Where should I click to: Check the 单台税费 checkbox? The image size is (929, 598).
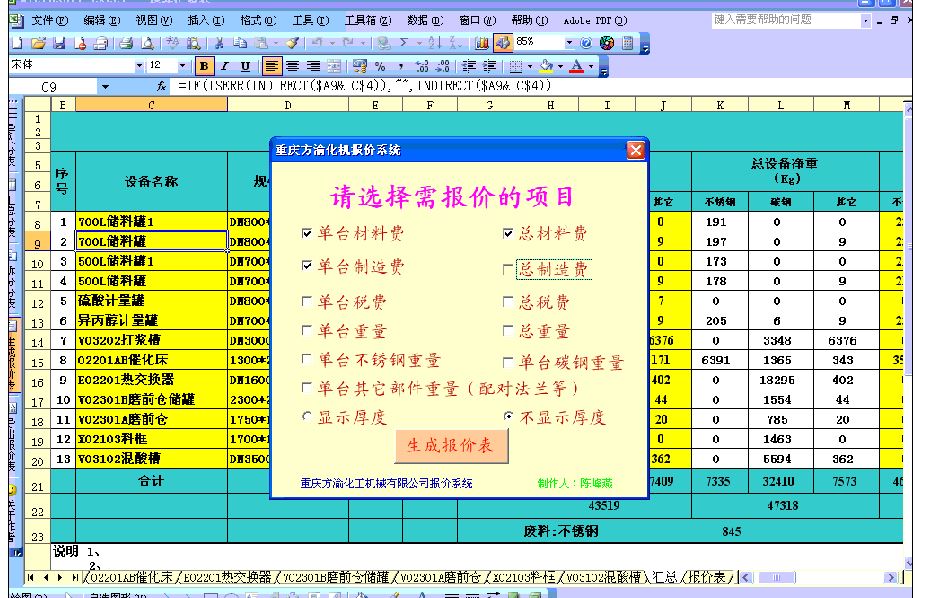[x=307, y=302]
